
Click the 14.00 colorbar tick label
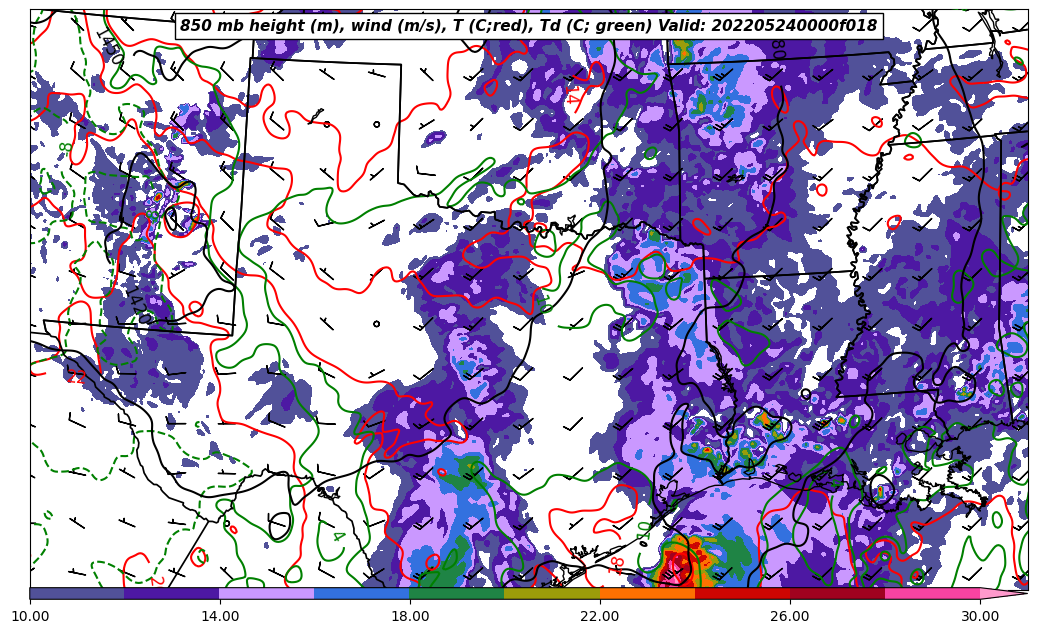pos(220,616)
